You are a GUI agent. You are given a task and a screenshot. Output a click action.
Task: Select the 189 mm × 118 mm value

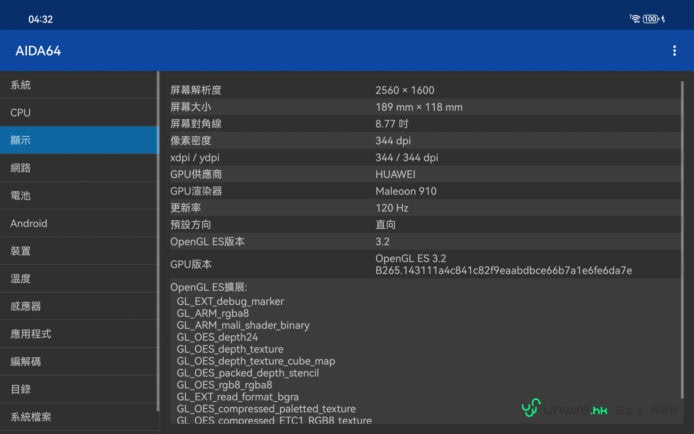pos(419,107)
